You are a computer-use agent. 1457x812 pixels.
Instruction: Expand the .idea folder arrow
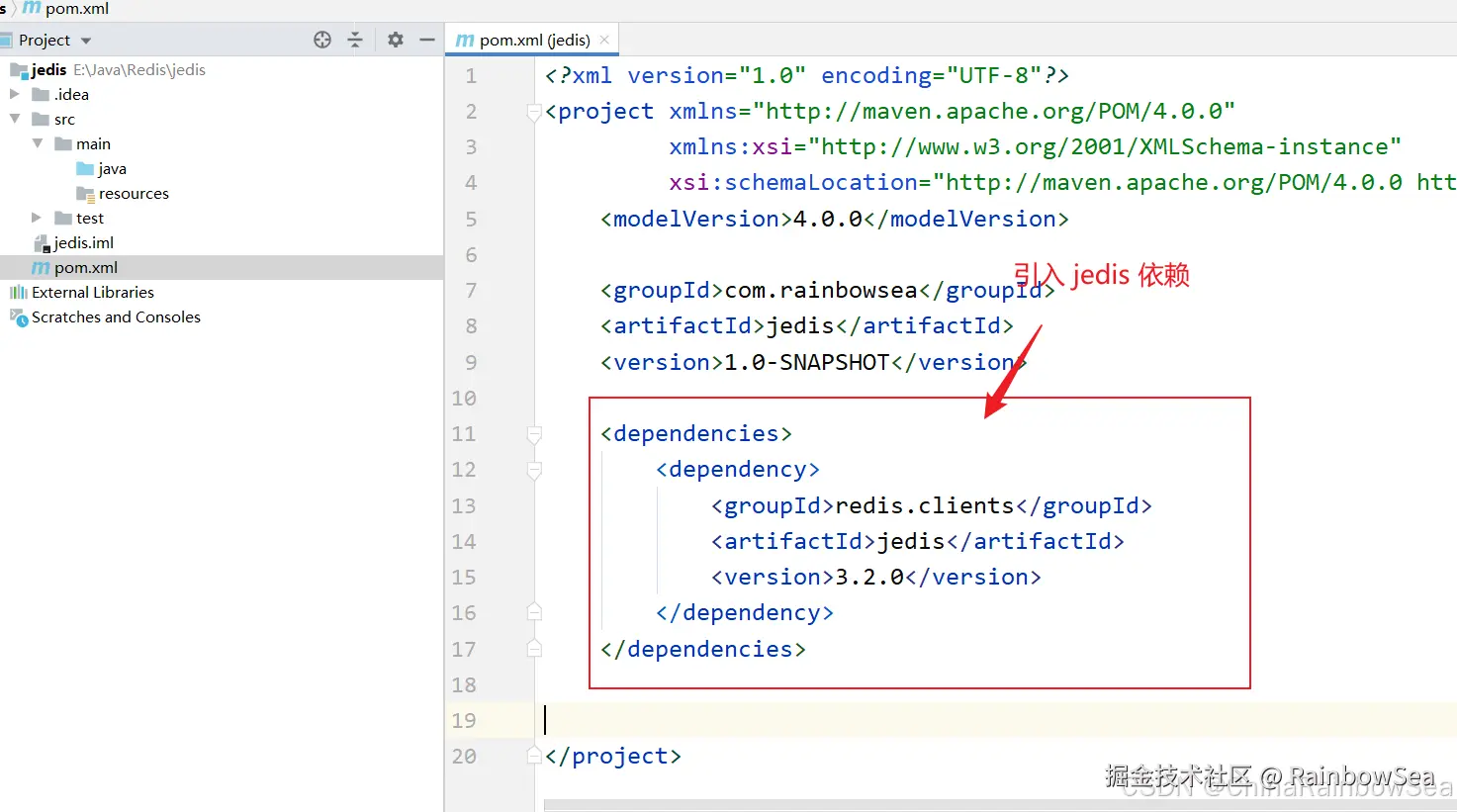coord(14,94)
